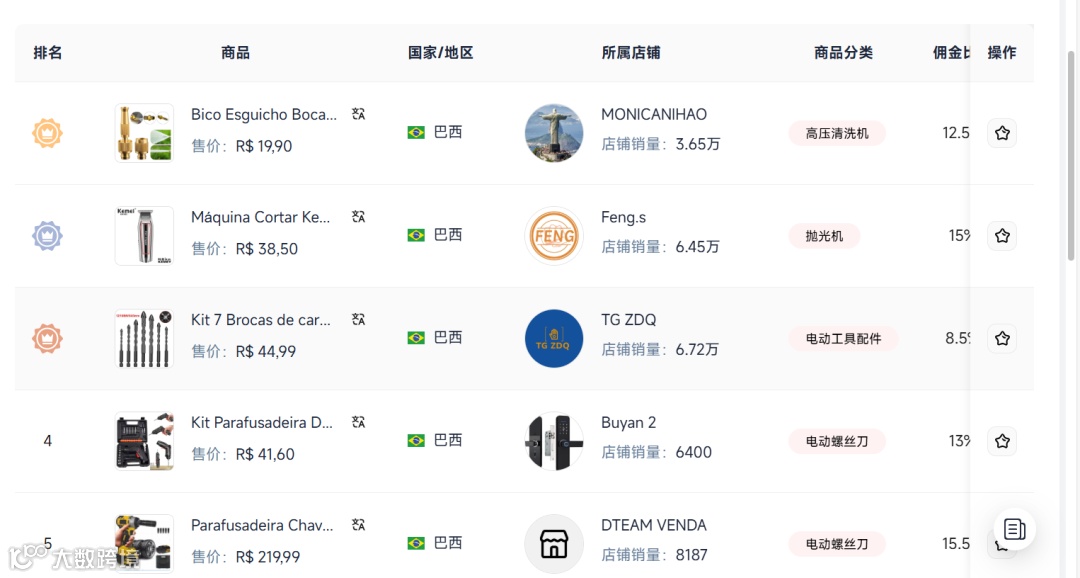Click the 抛光机 category tag
This screenshot has width=1080, height=578.
(x=824, y=236)
